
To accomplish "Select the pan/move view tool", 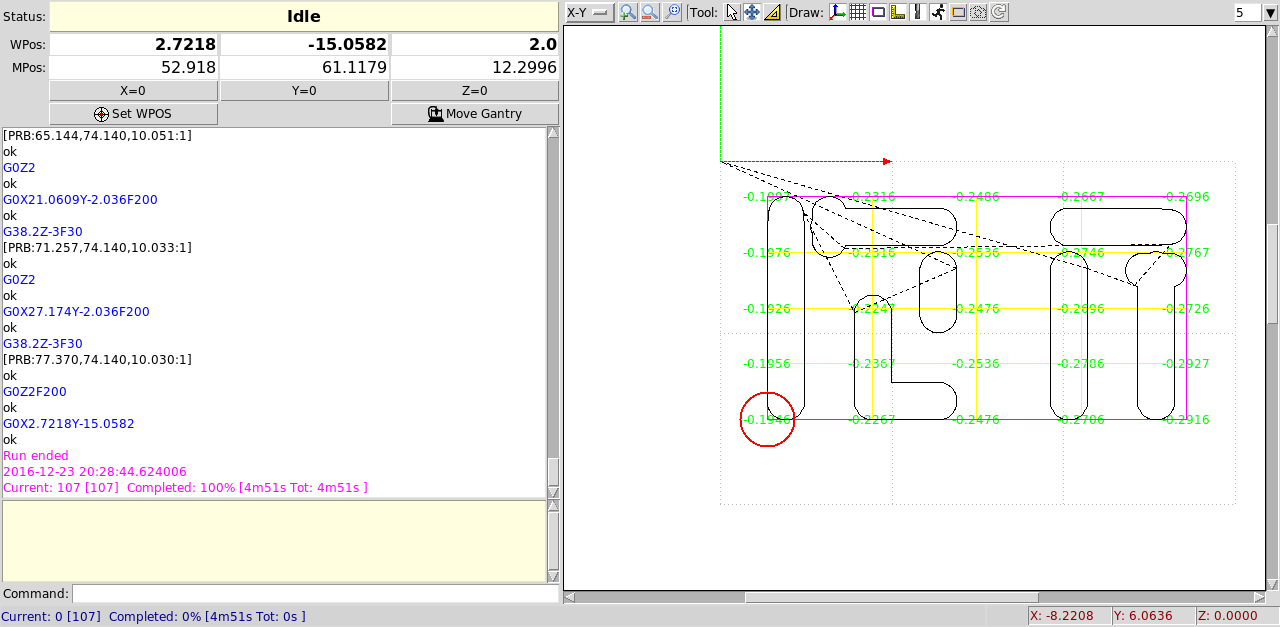I will 752,12.
